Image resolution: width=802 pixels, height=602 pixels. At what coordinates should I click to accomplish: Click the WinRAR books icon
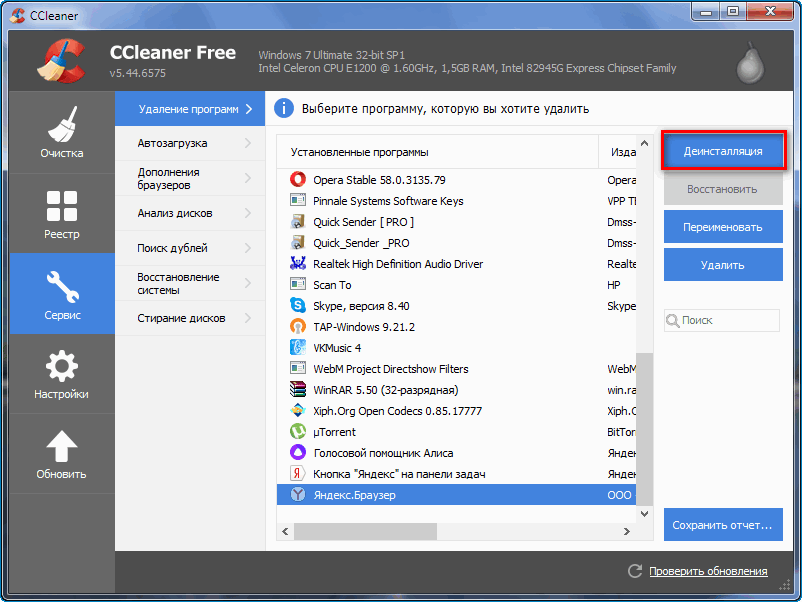click(298, 389)
